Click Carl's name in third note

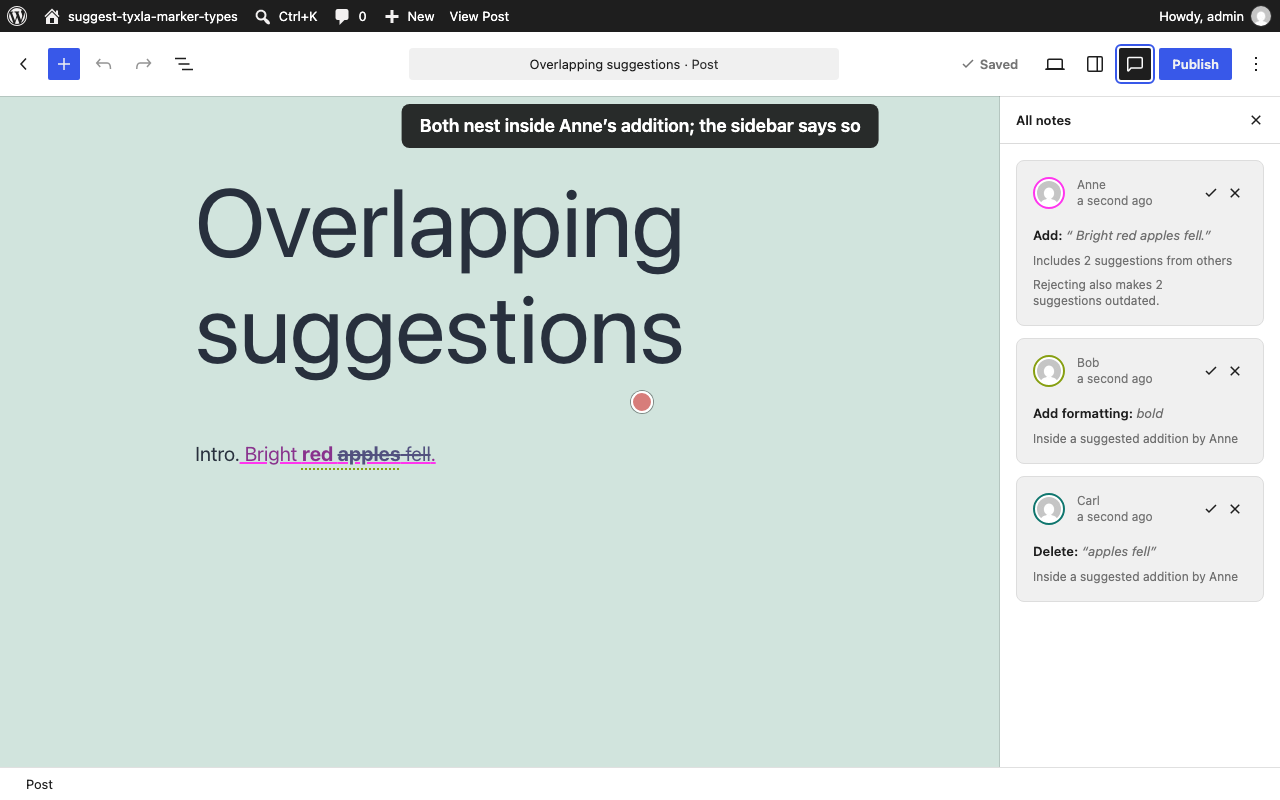click(1088, 501)
